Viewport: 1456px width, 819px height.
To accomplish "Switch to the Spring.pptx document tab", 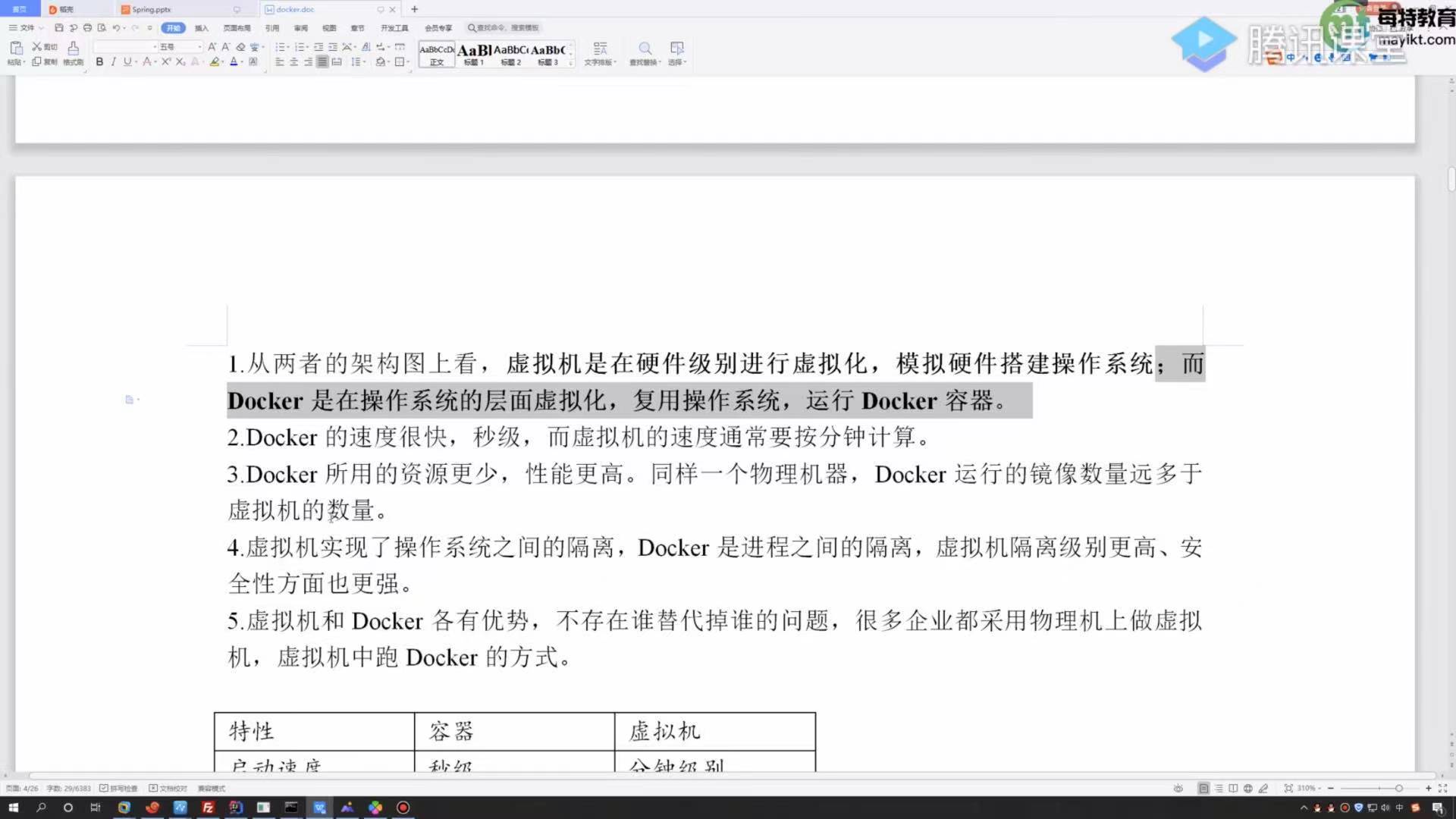I will (x=152, y=10).
